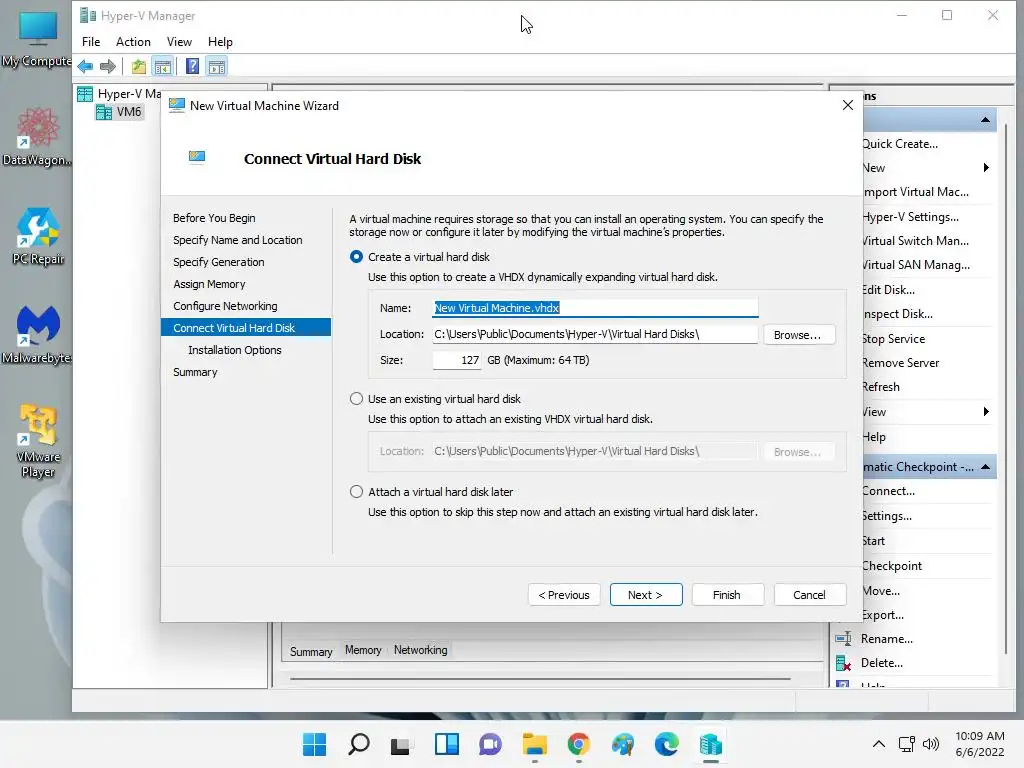This screenshot has width=1024, height=768.
Task: Toggle the Show/Hide Console Tree icon
Action: click(163, 67)
